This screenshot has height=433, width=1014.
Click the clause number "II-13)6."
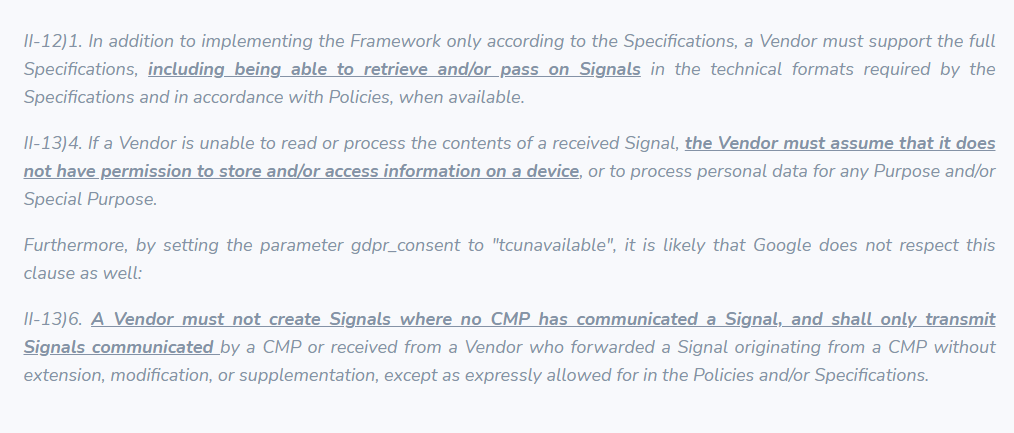click(53, 319)
